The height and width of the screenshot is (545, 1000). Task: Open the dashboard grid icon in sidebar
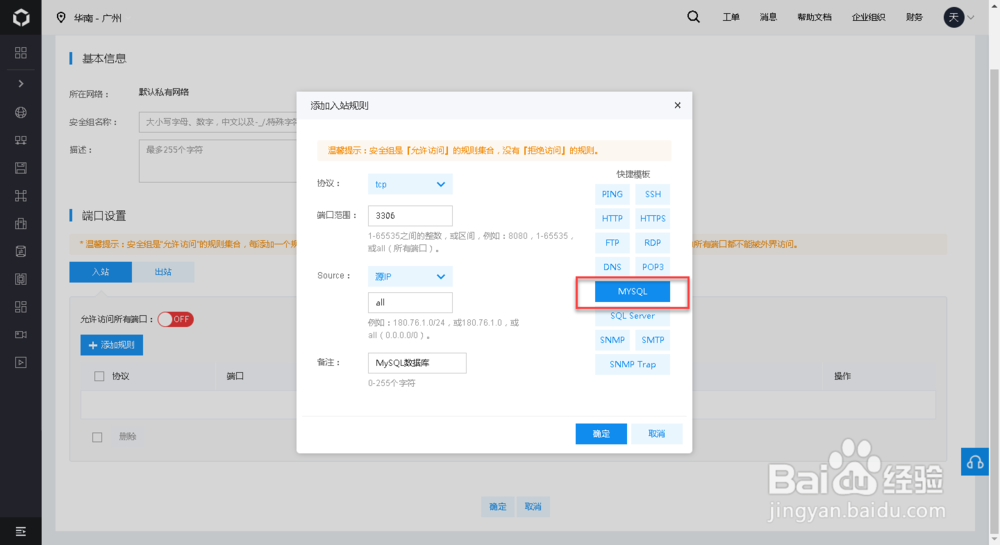(21, 53)
